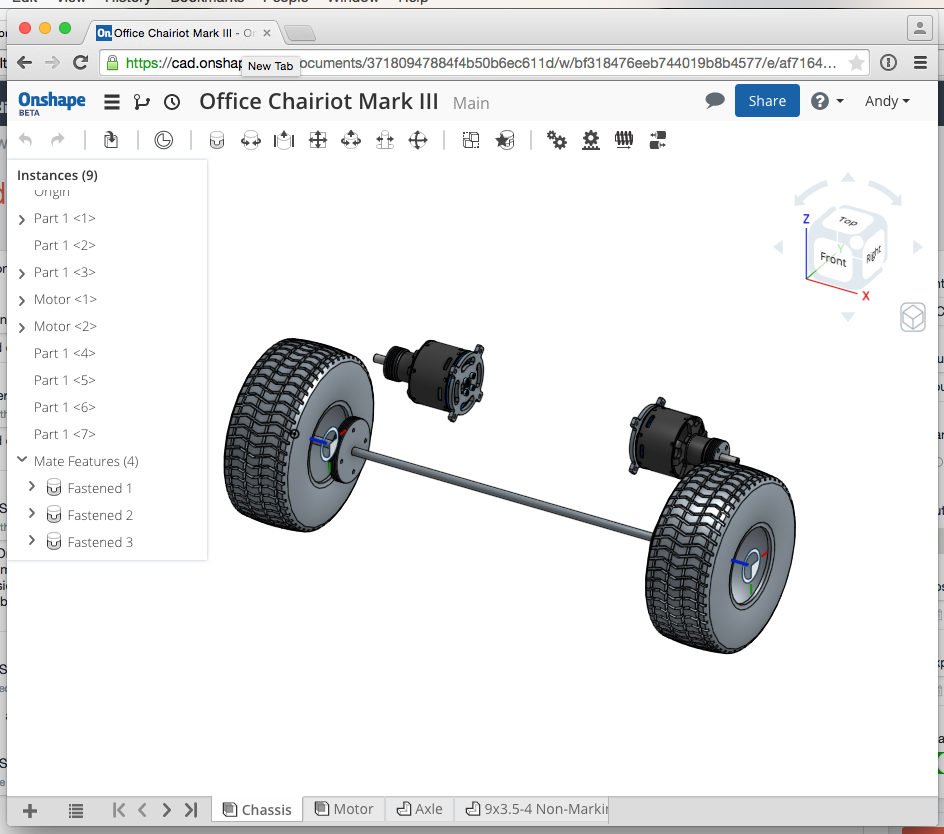Screen dimensions: 944x834
Task: Select the Revolute mate tool
Action: [250, 140]
